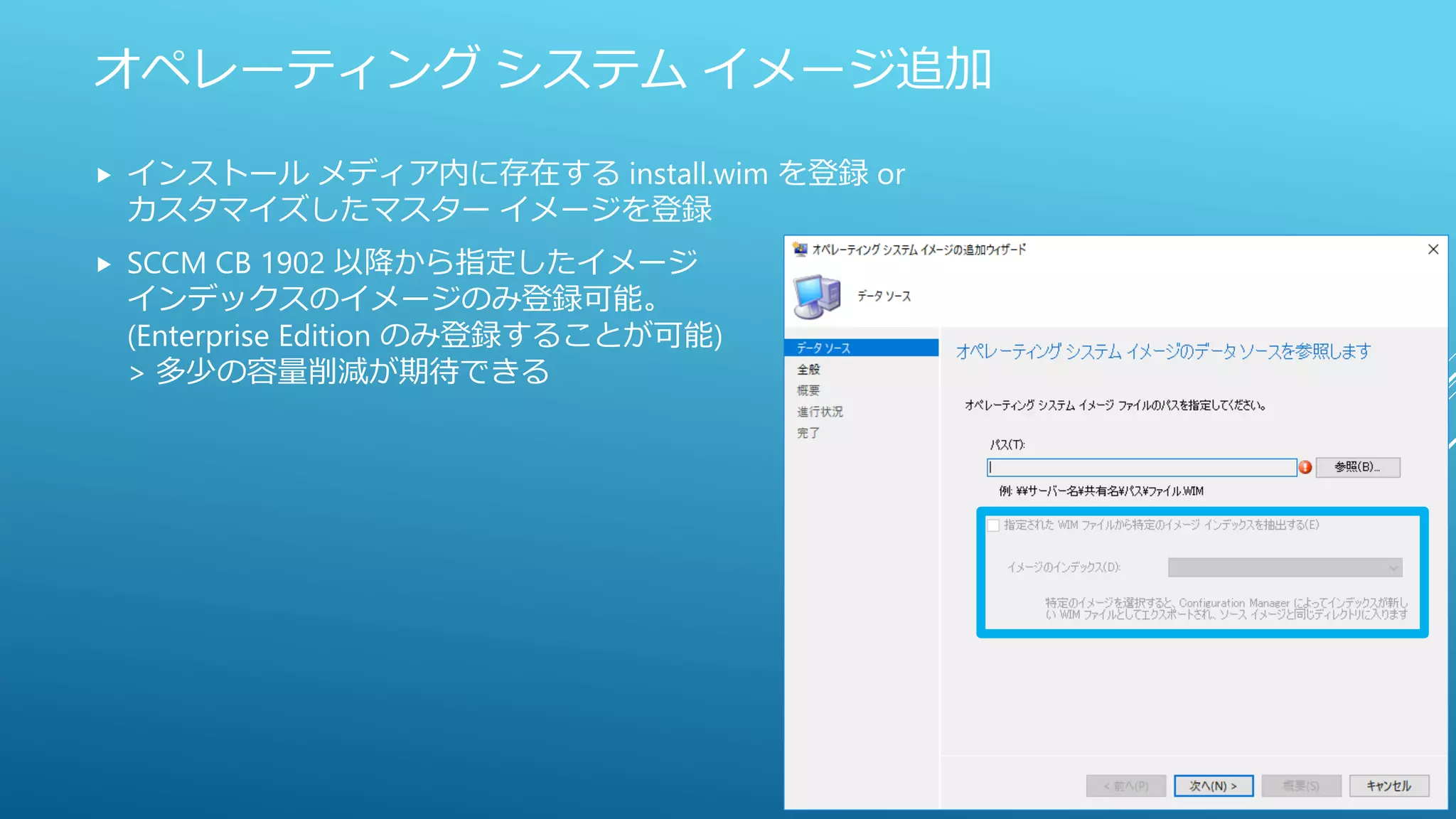This screenshot has width=1456, height=819.
Task: Click the 概要(S) button
Action: point(1301,786)
